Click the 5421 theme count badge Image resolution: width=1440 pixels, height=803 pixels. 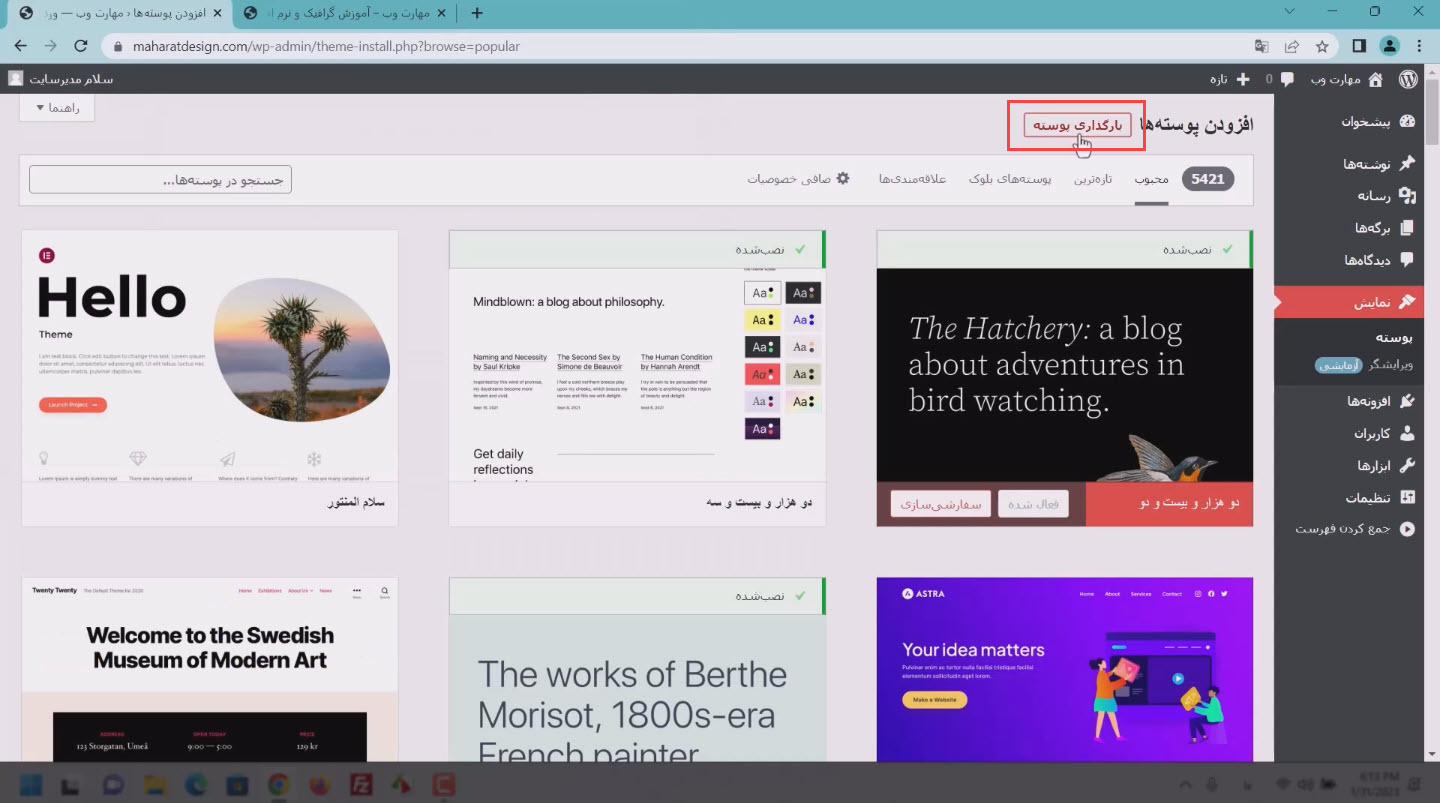[1208, 179]
